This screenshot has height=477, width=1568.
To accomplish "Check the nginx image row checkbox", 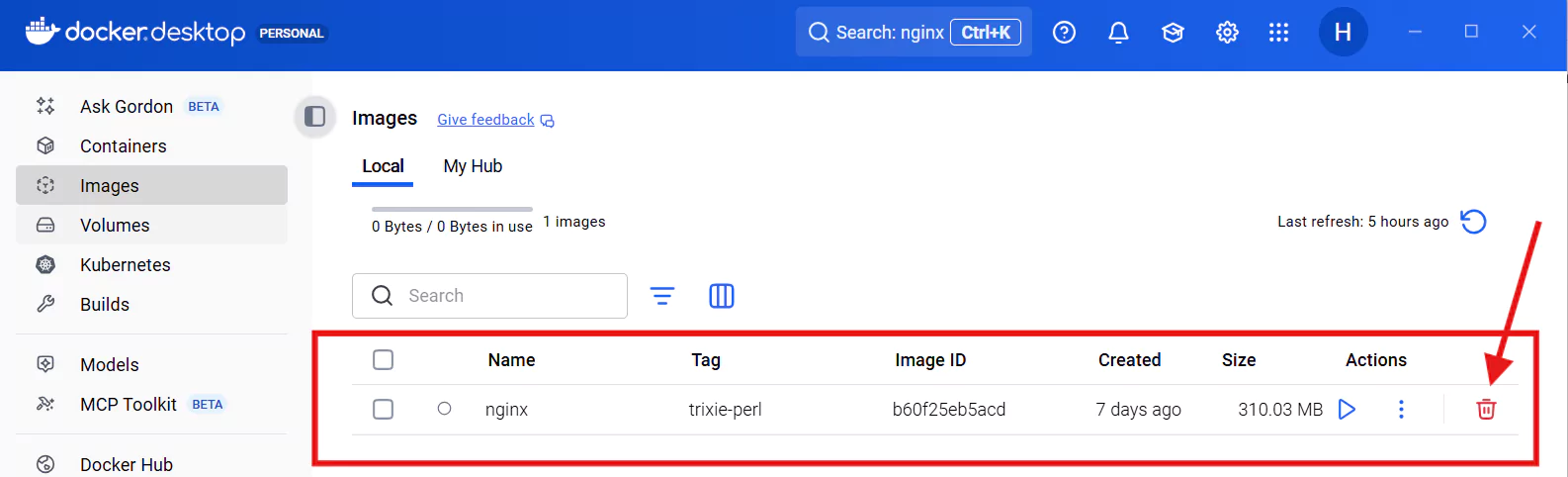I will pos(384,410).
